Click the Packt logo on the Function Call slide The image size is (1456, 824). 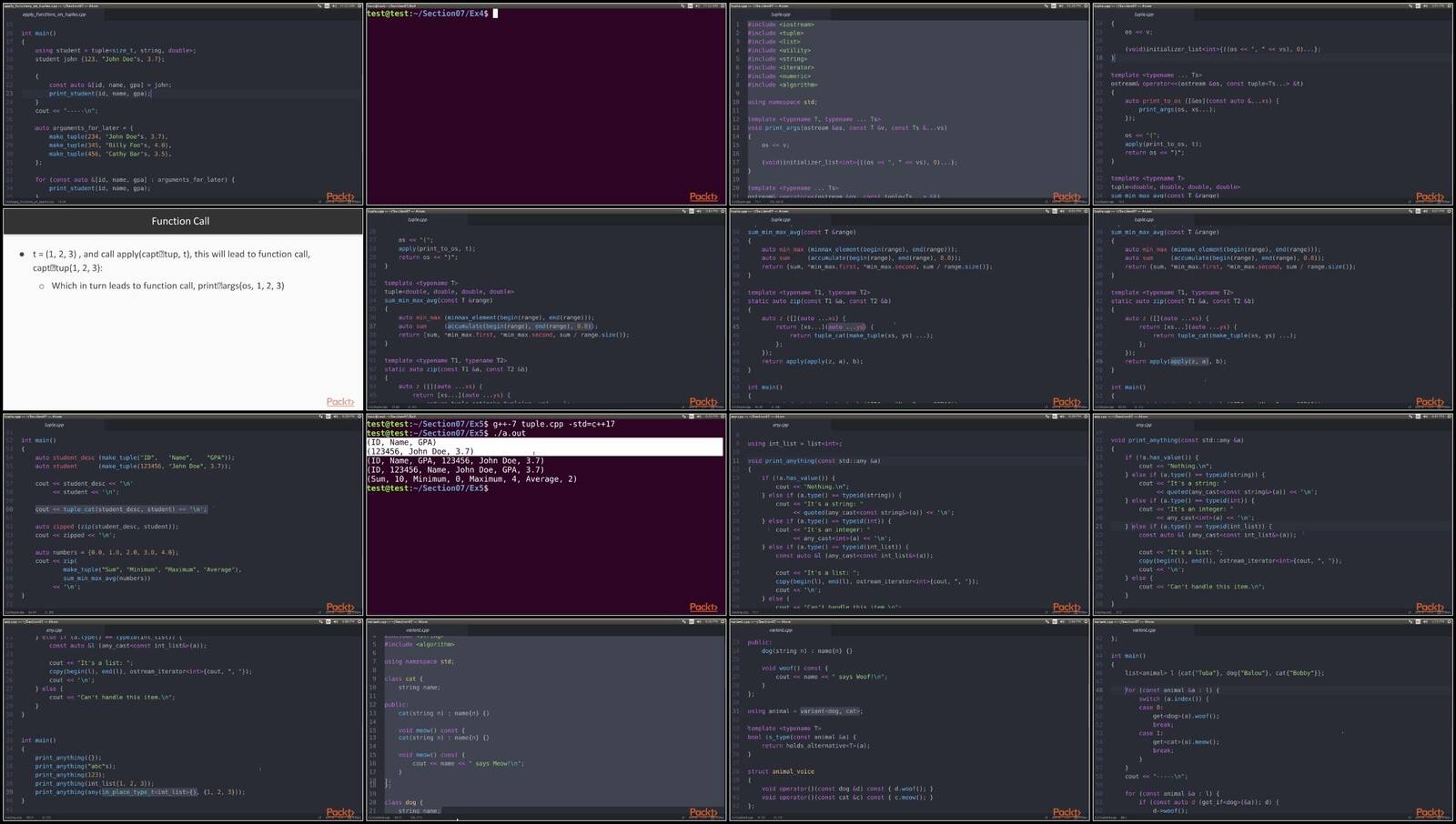pos(340,402)
